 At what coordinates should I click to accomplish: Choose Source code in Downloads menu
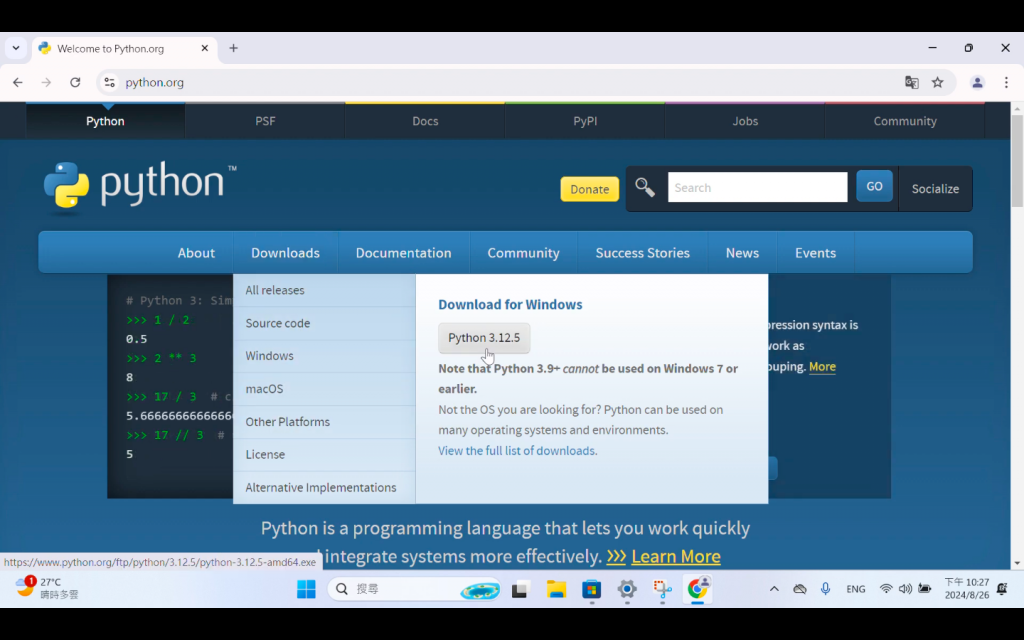tap(324, 323)
